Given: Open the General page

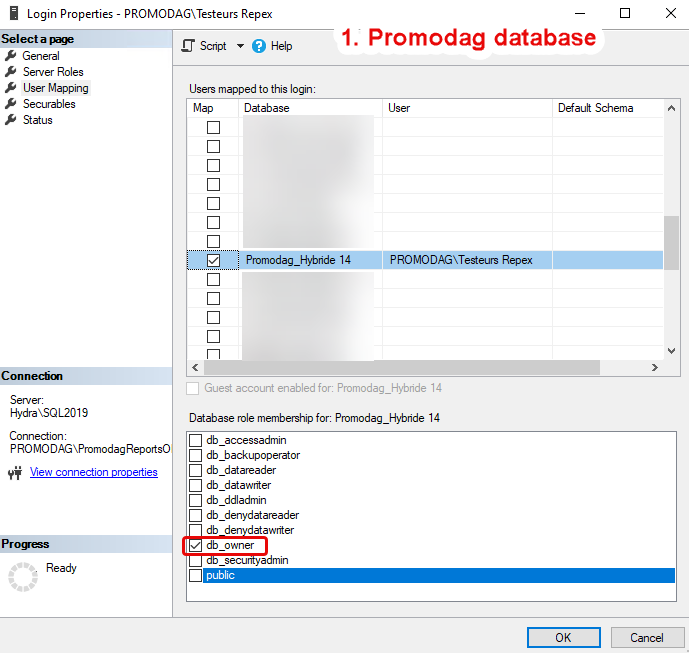Looking at the screenshot, I should (41, 56).
